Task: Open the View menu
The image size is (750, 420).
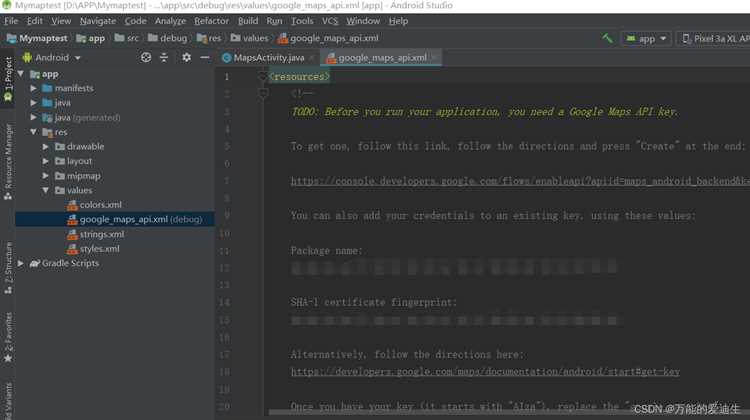Action: [61, 21]
